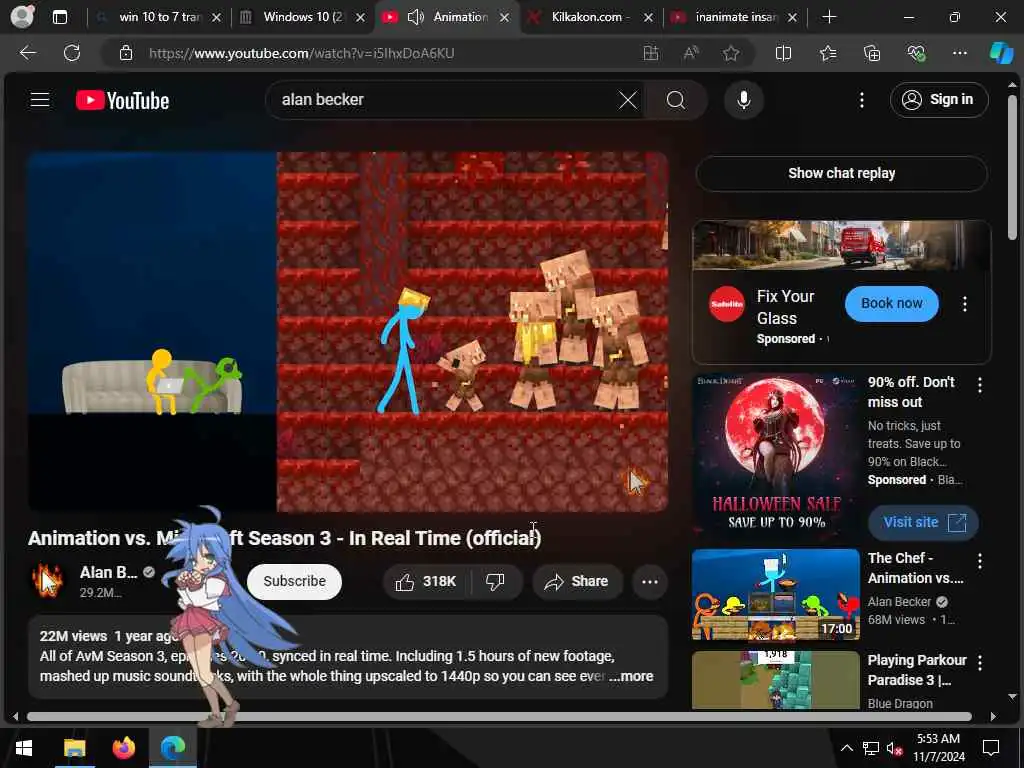Show hidden tray icons chevron

coord(846,748)
